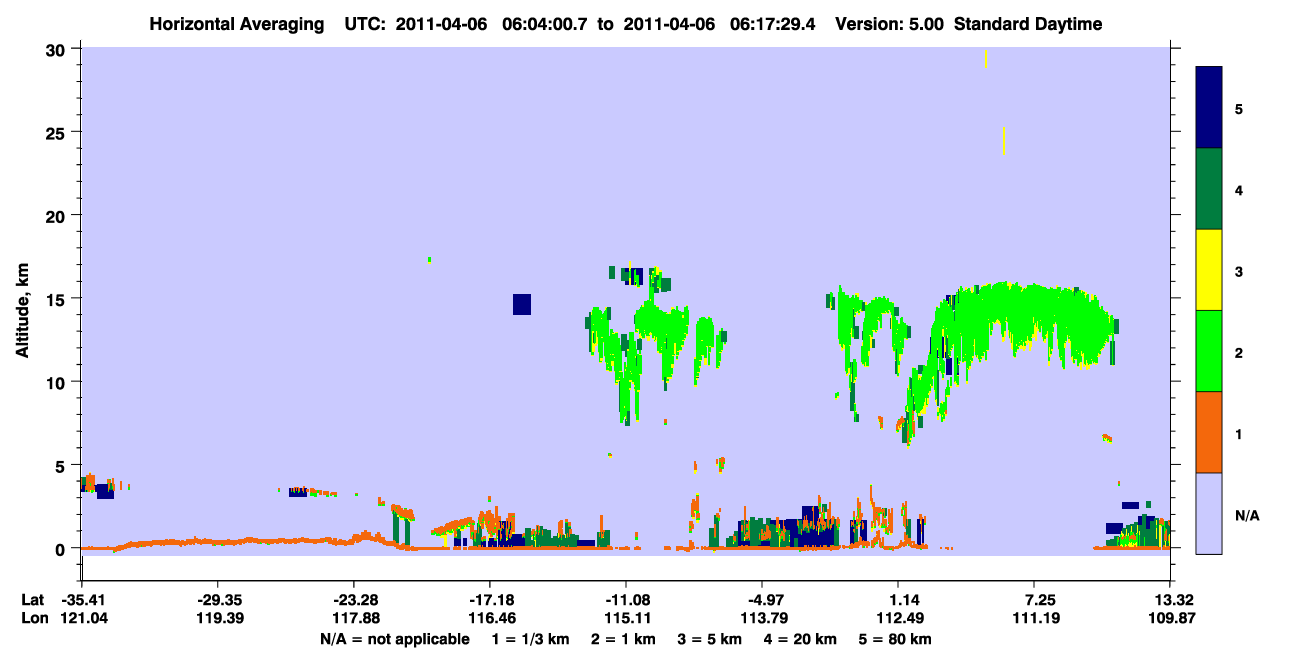Click latitude value -4.97

pyautogui.click(x=763, y=600)
